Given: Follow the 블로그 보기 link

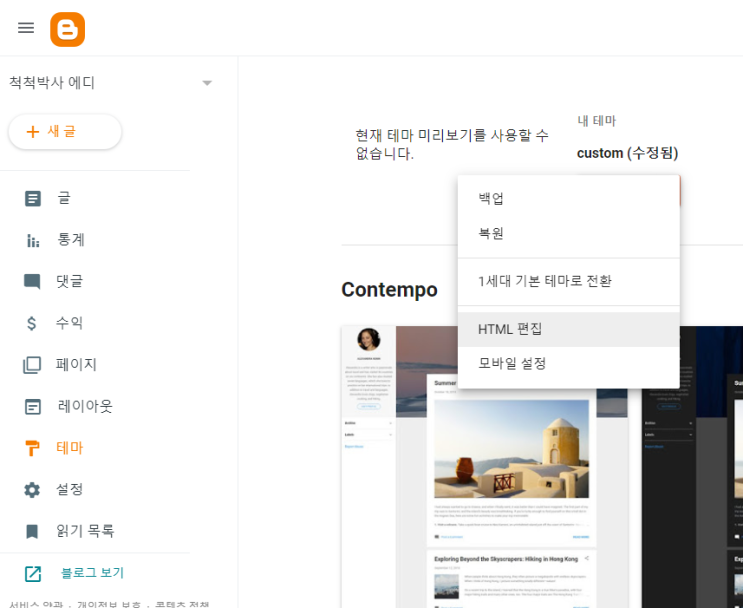Looking at the screenshot, I should coord(92,572).
